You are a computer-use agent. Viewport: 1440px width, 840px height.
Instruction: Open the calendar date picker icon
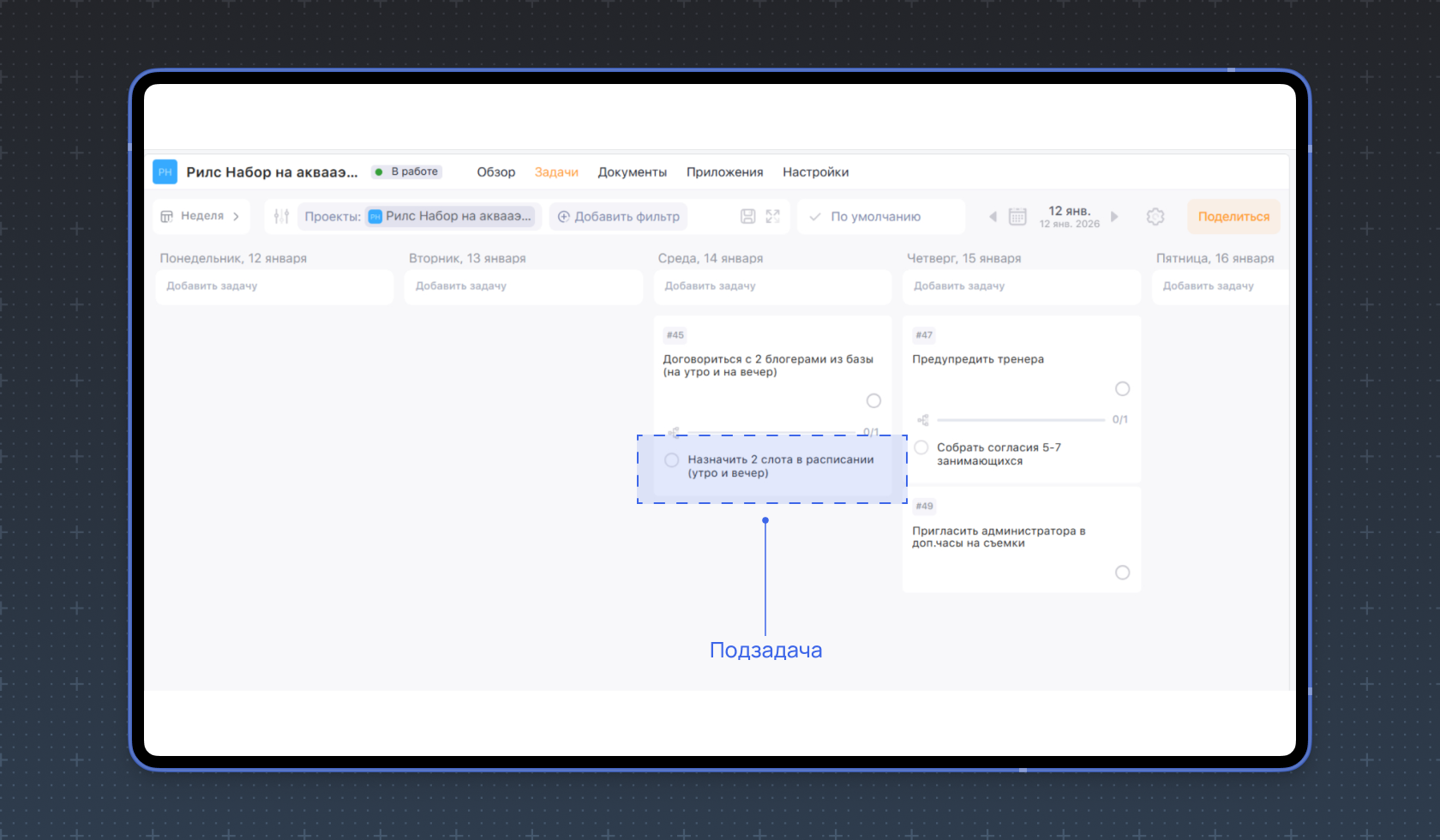tap(1017, 217)
